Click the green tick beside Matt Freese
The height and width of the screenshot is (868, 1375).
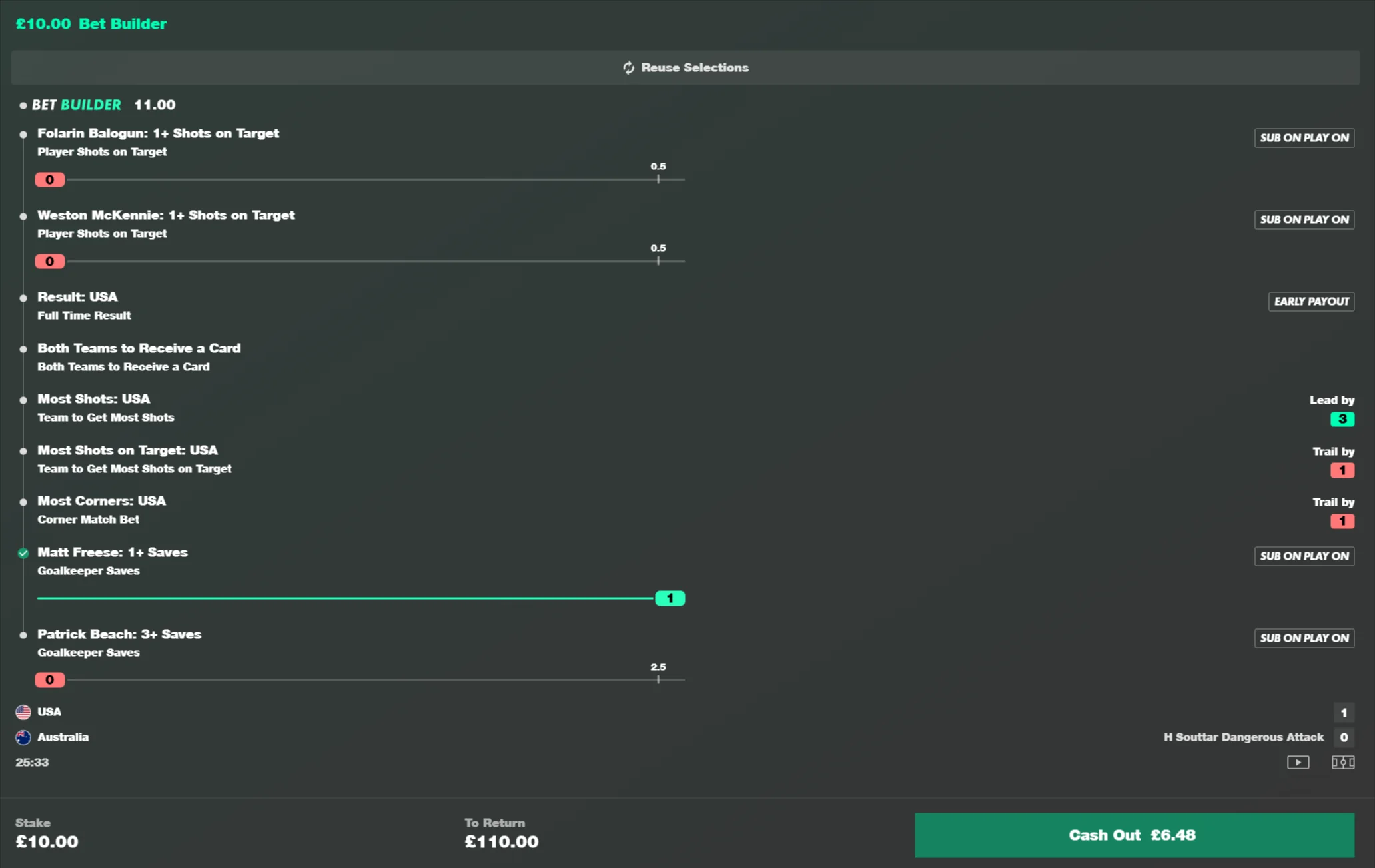[x=23, y=553]
